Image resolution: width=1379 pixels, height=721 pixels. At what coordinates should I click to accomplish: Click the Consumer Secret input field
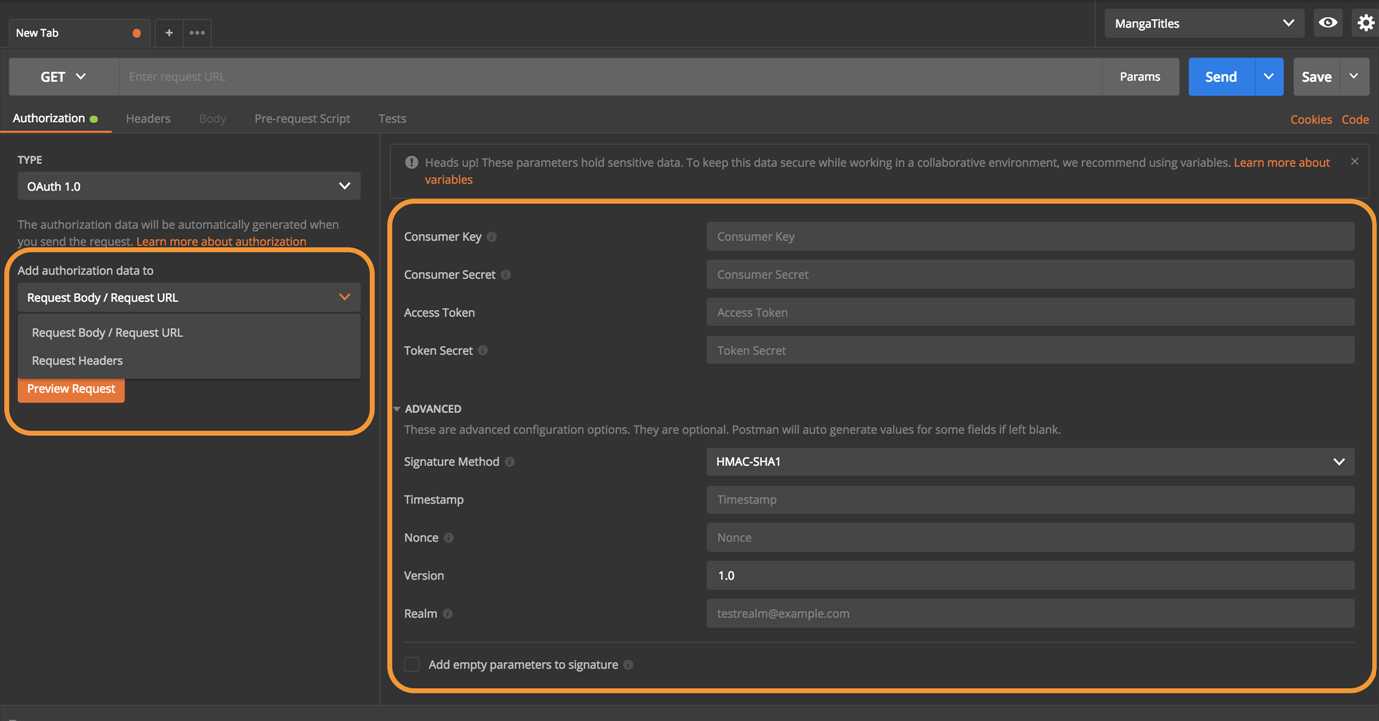click(1030, 275)
